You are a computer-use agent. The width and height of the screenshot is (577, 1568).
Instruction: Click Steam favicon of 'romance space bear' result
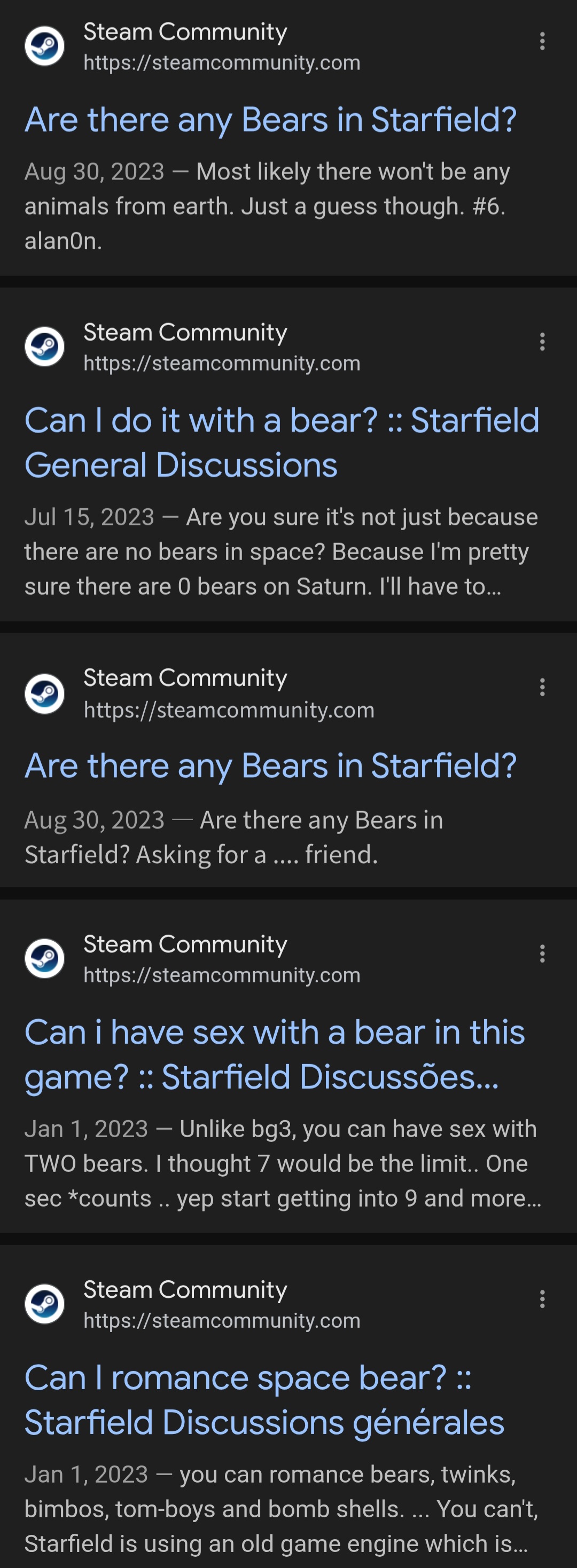(x=44, y=1304)
